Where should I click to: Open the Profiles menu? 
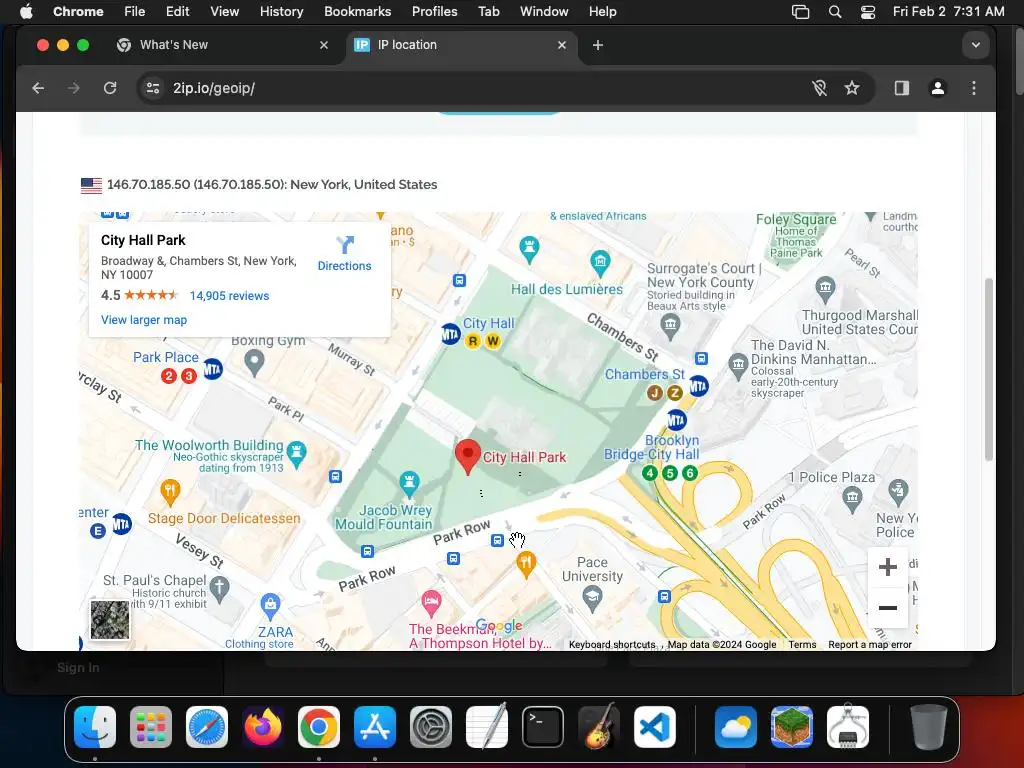(434, 12)
